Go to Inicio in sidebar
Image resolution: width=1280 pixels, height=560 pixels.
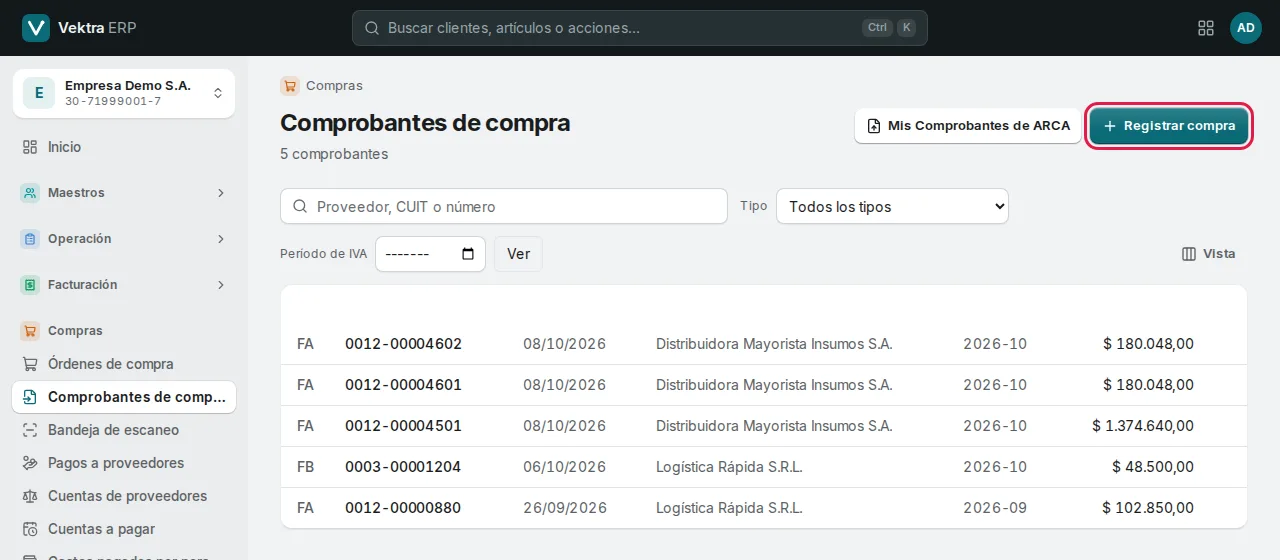pos(124,147)
